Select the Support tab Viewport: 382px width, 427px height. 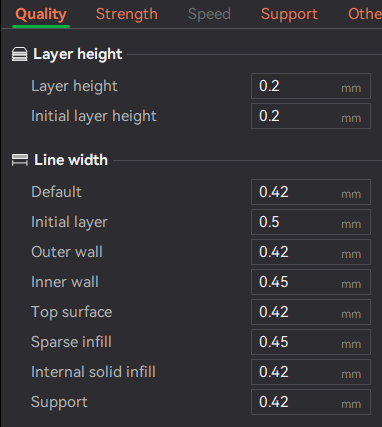click(x=289, y=14)
